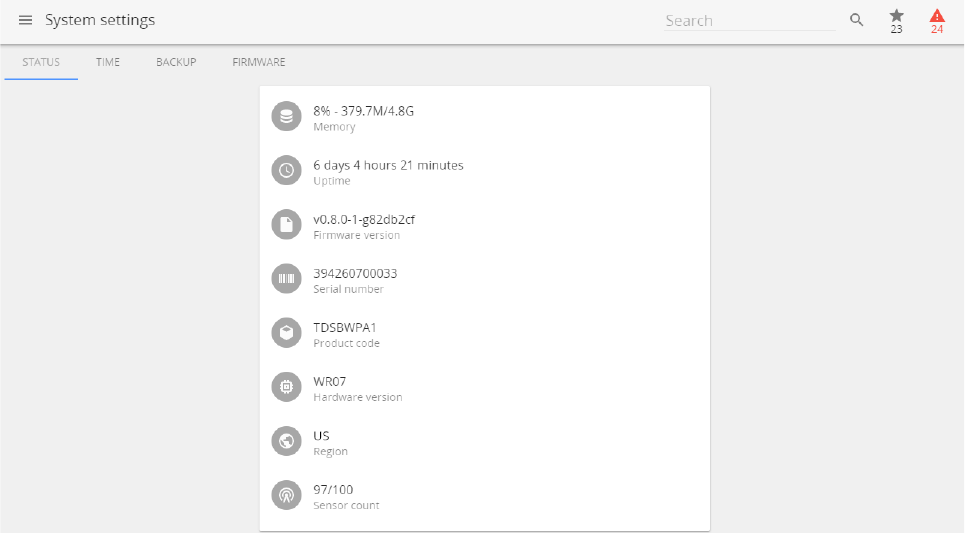Image resolution: width=965 pixels, height=533 pixels.
Task: Click the Firmware version file icon
Action: click(x=287, y=225)
